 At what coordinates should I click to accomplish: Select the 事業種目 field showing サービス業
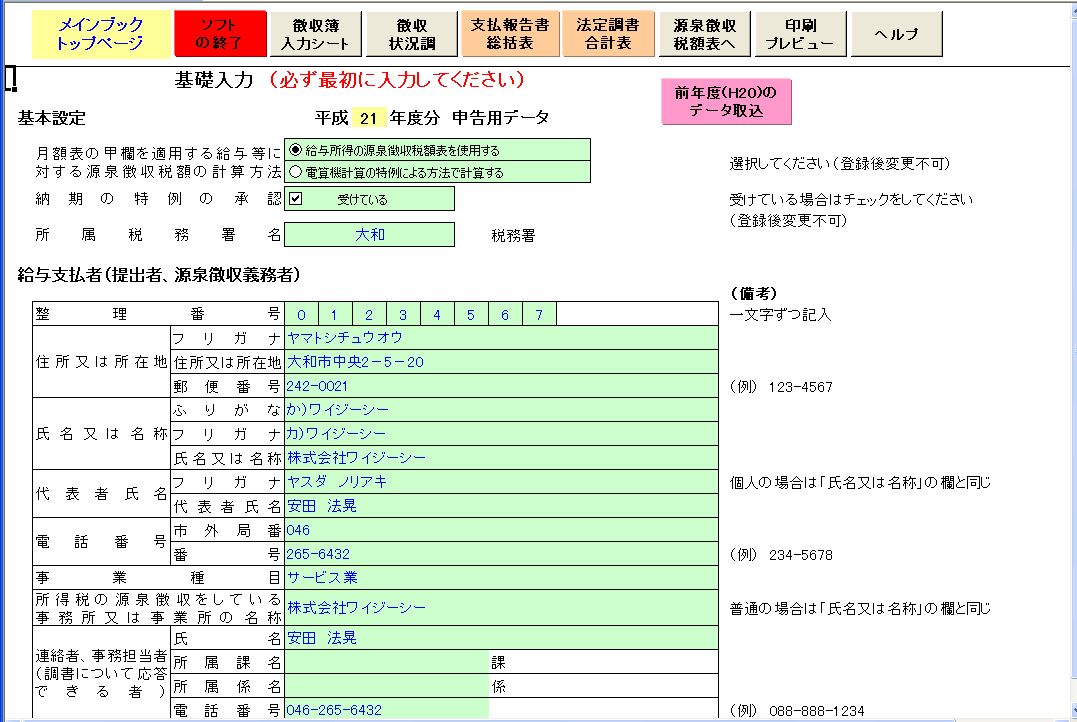[x=500, y=577]
